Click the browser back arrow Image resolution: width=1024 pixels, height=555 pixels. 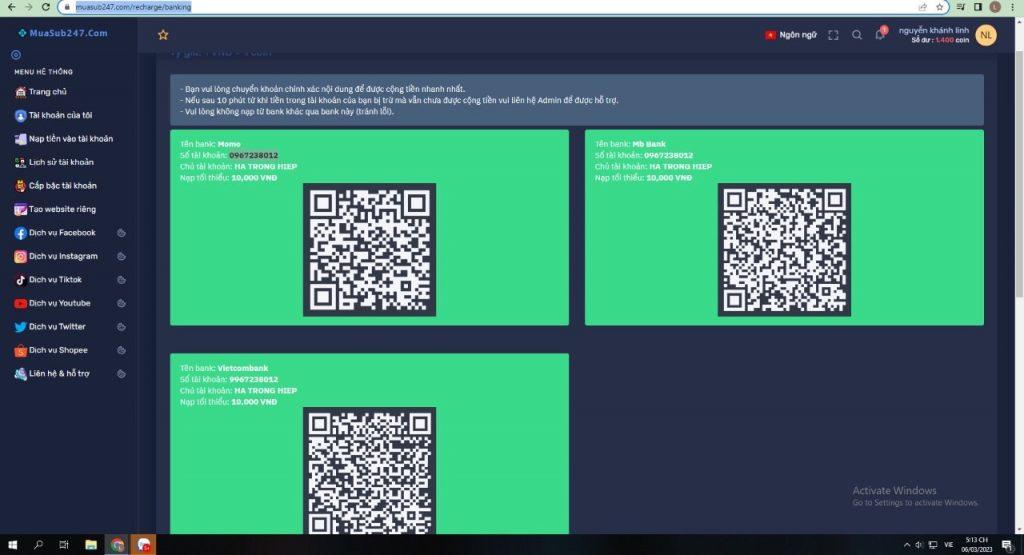tap(12, 7)
